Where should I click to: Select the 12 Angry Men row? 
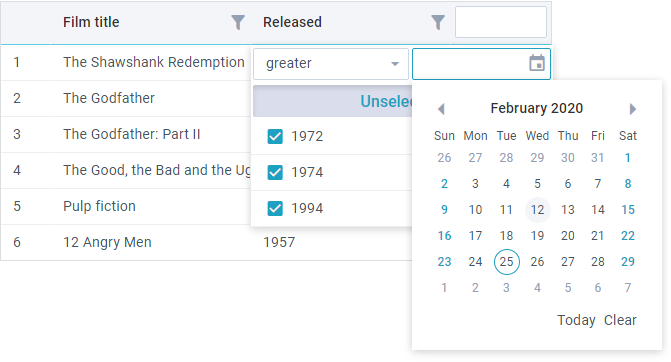[206, 242]
